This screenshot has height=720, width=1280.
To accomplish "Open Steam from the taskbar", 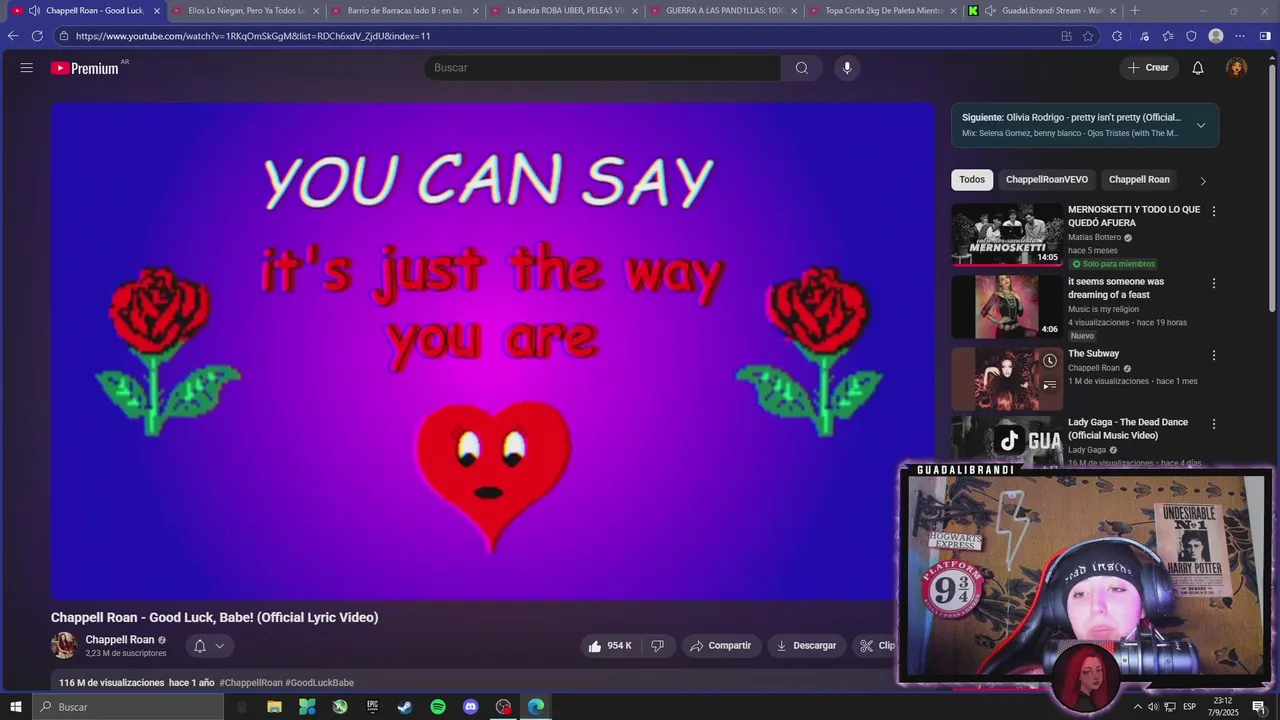I will point(405,707).
